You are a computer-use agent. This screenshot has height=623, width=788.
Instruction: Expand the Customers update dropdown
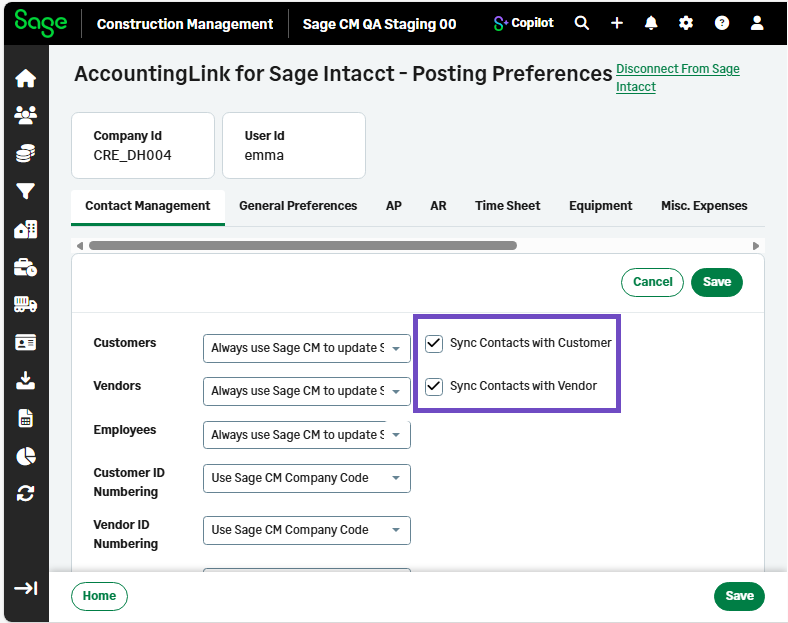pyautogui.click(x=306, y=349)
